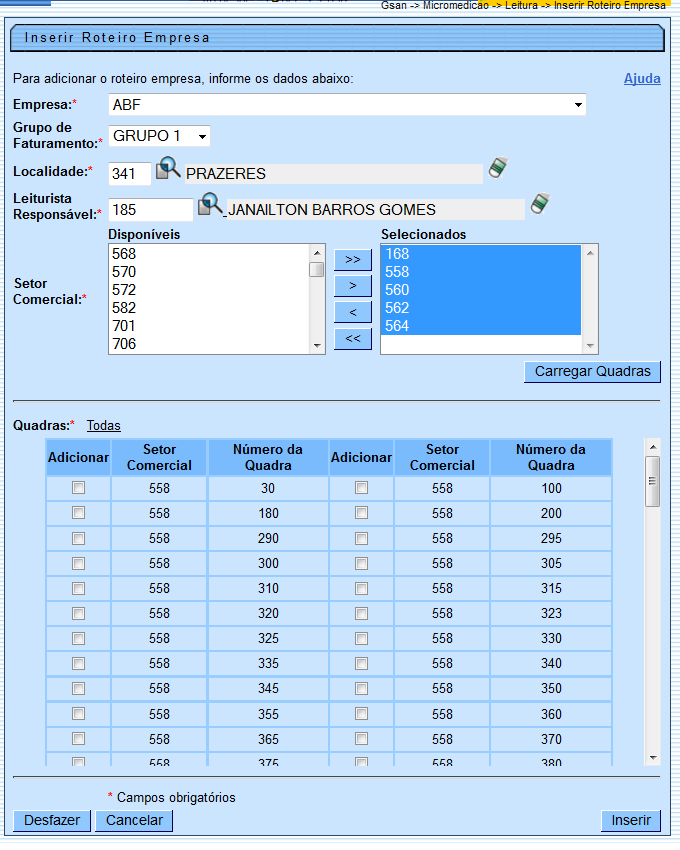This screenshot has width=680, height=850.
Task: Check Adicionar box for quadra 30
Action: coord(78,488)
